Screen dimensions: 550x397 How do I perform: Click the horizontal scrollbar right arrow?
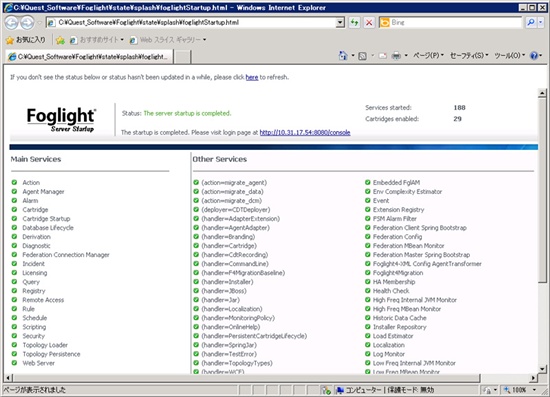pyautogui.click(x=533, y=378)
